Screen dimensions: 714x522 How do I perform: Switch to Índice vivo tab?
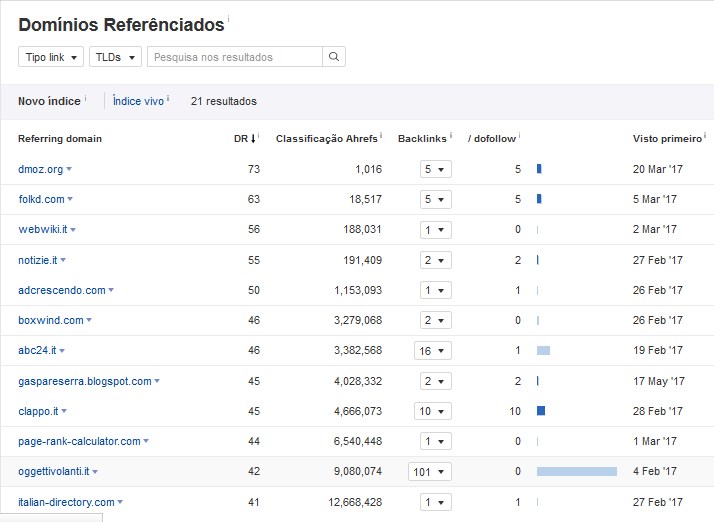point(138,101)
